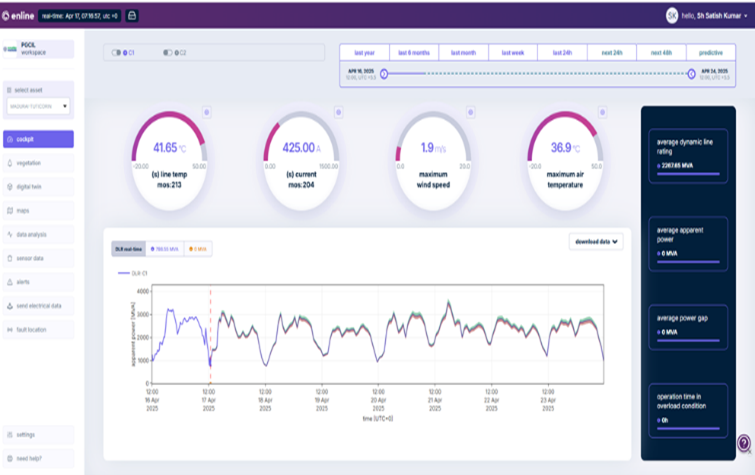
Task: Go to fault location in the sidebar
Action: click(38, 329)
